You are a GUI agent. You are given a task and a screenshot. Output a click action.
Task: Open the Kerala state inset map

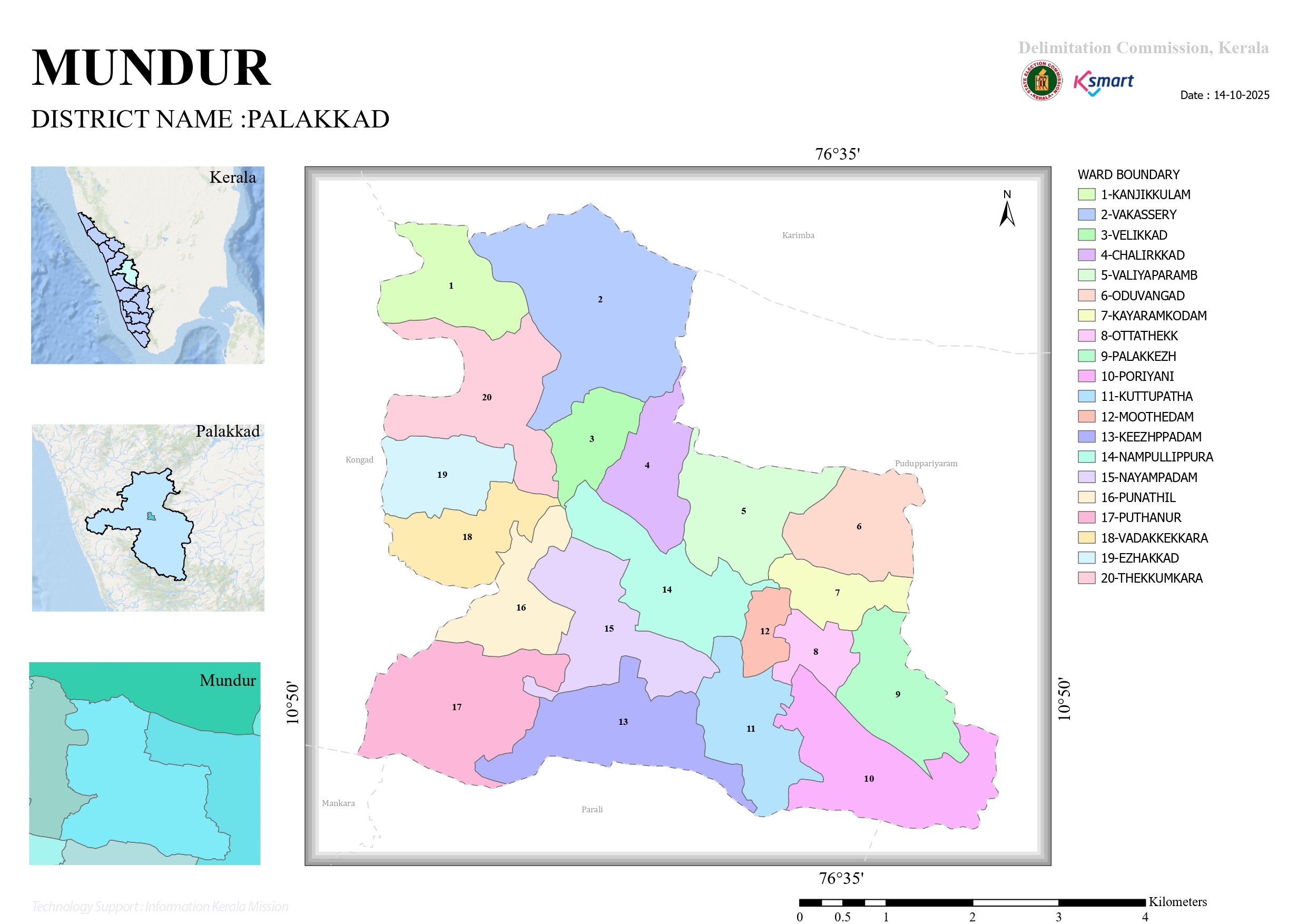click(148, 265)
